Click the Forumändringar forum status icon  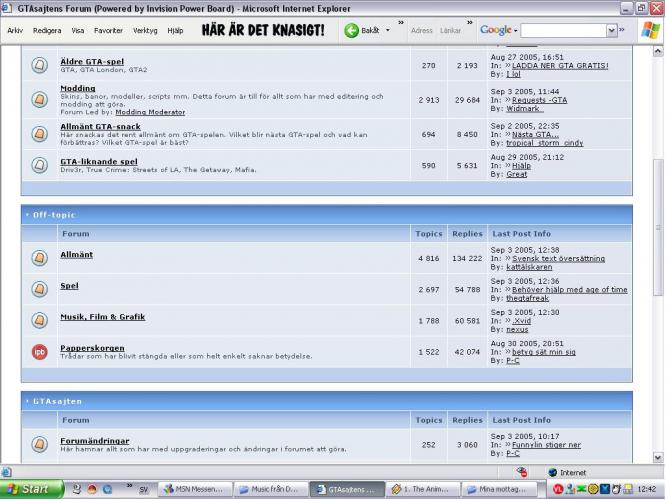coord(39,444)
